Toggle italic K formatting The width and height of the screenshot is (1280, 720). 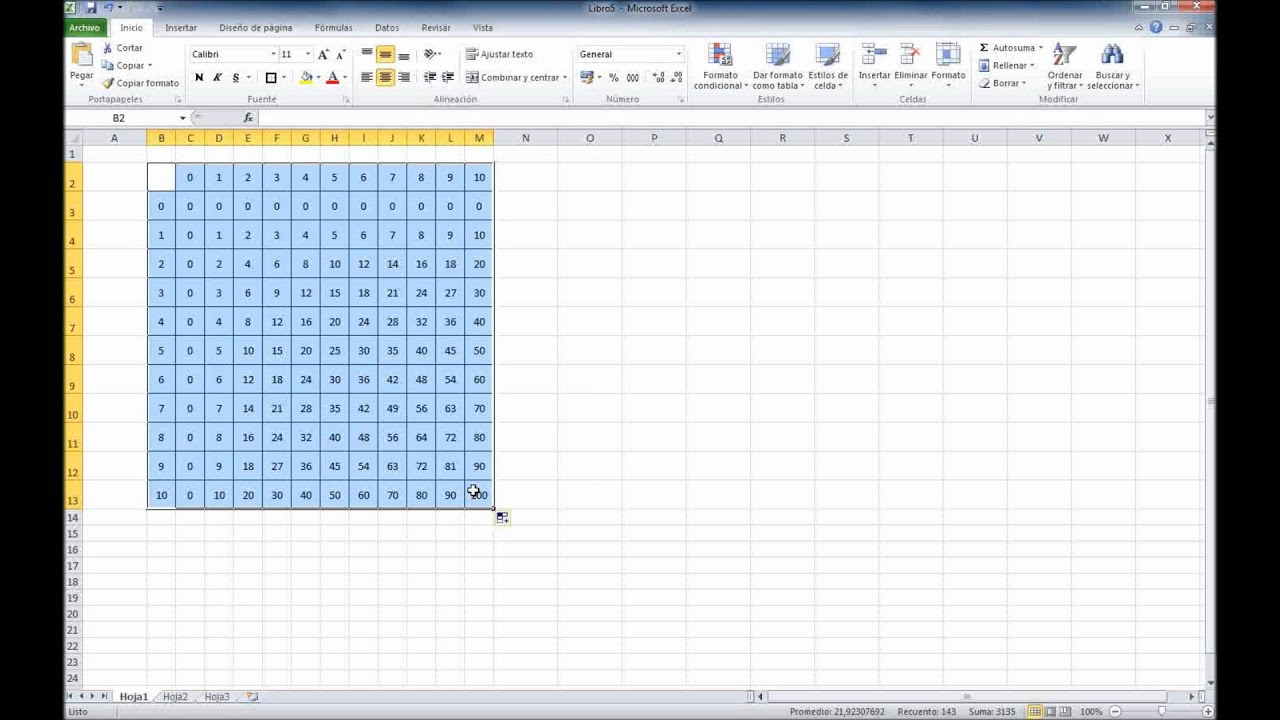(217, 77)
